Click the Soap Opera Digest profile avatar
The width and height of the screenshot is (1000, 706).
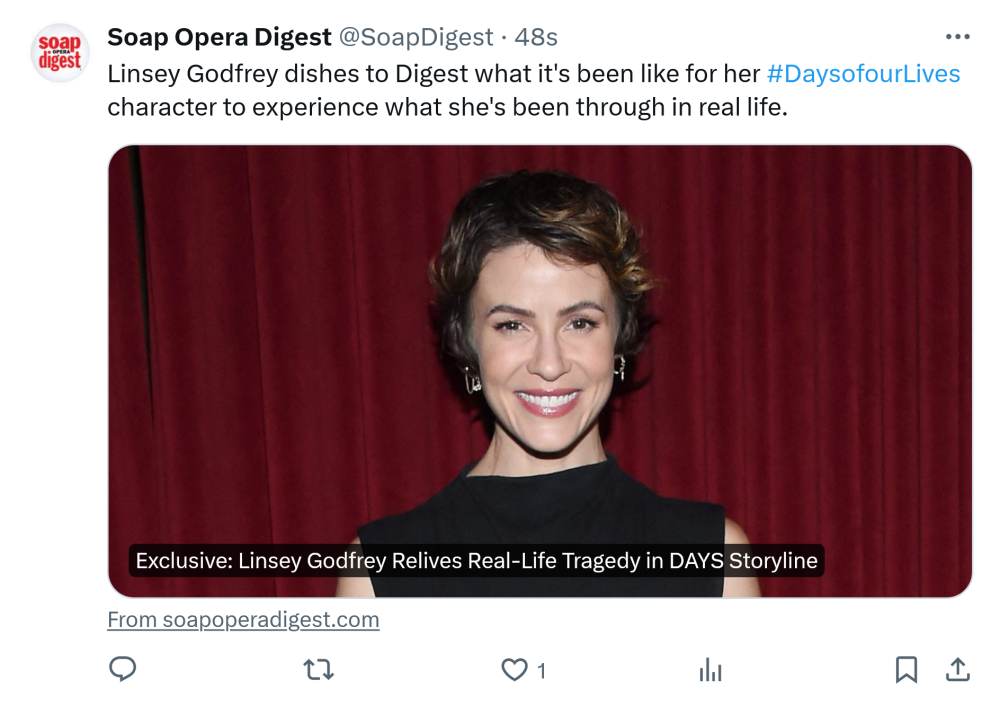click(x=60, y=53)
